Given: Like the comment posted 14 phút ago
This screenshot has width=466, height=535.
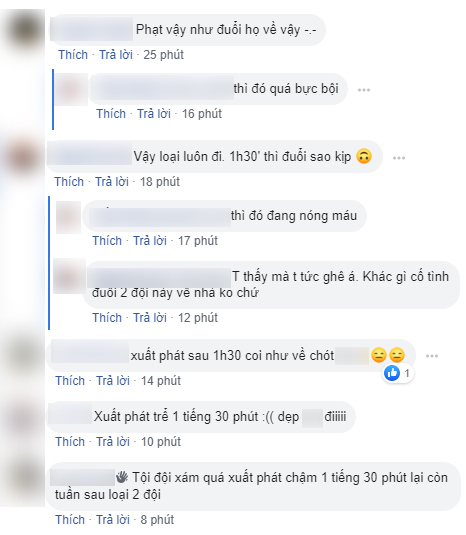Looking at the screenshot, I should pyautogui.click(x=70, y=381).
